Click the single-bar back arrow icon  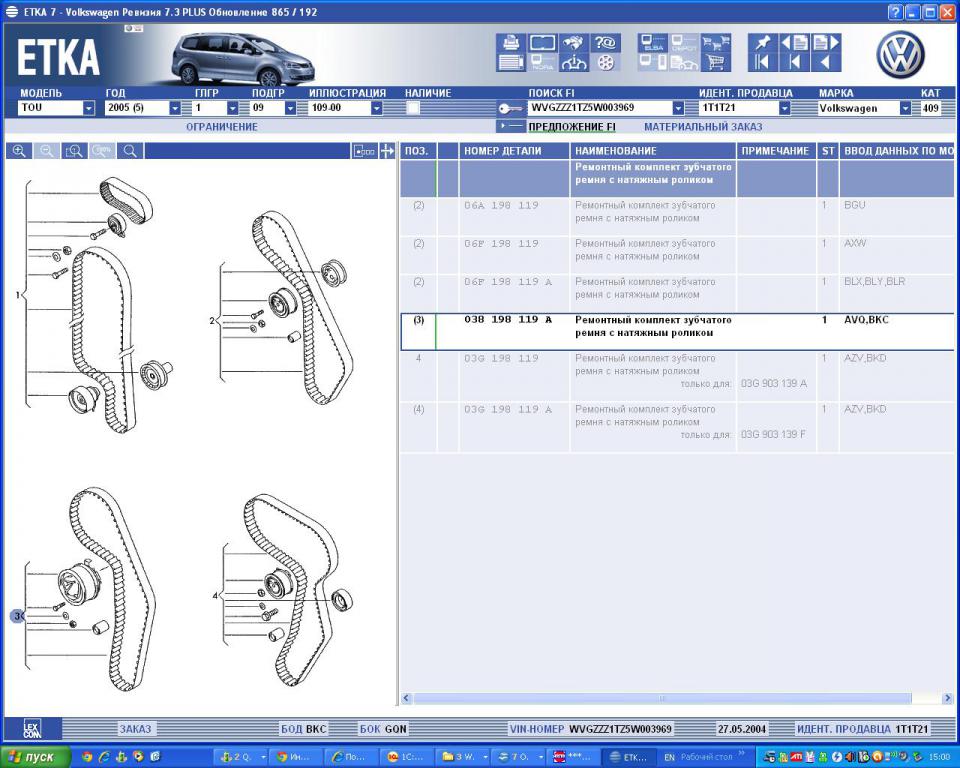[794, 62]
